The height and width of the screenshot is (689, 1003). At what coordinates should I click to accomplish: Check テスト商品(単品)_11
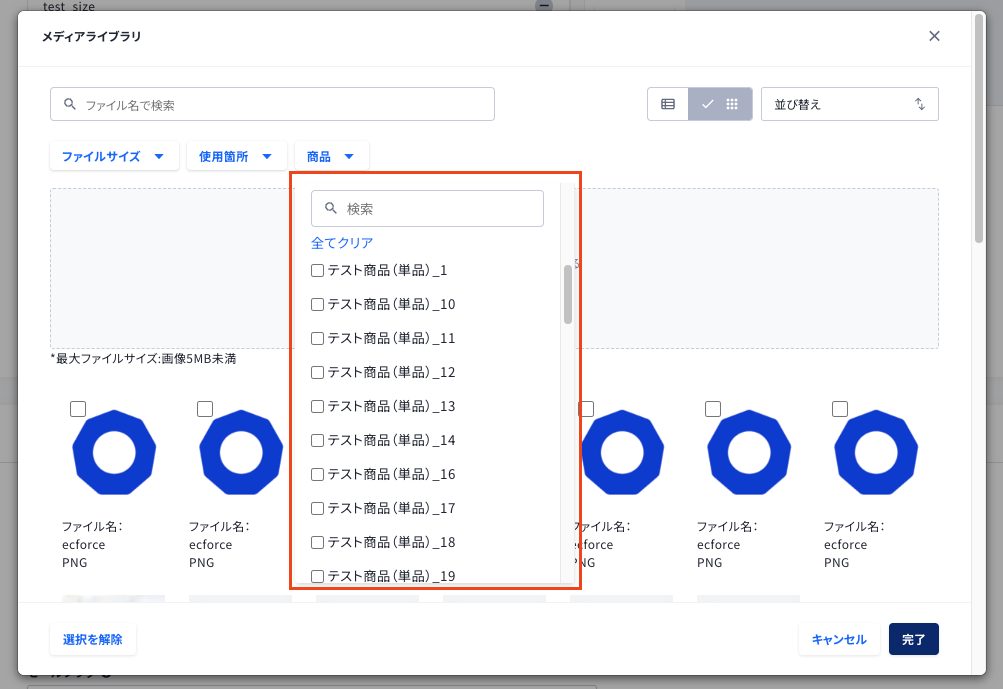pyautogui.click(x=317, y=338)
